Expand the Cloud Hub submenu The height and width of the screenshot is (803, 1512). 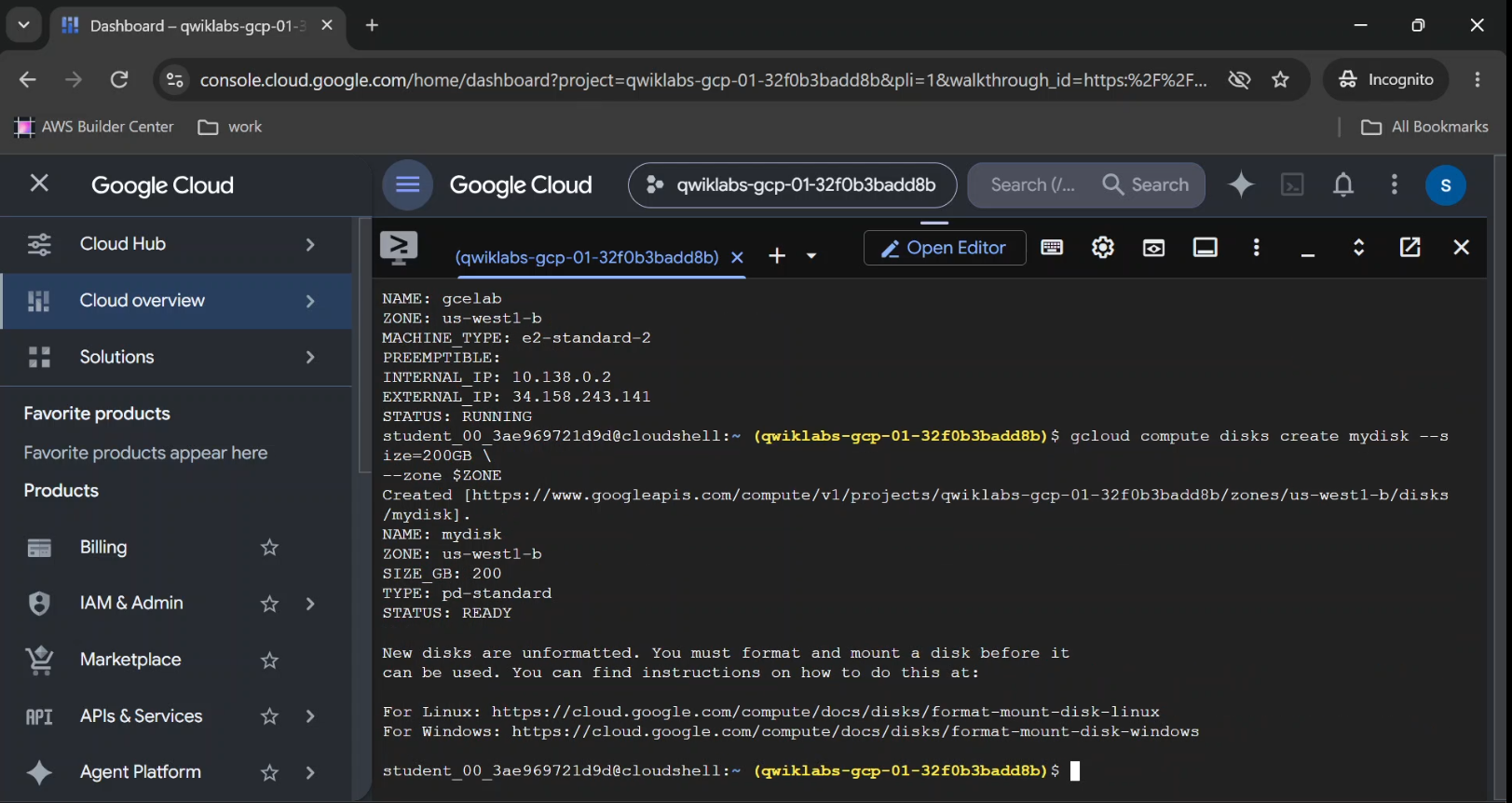[x=310, y=244]
